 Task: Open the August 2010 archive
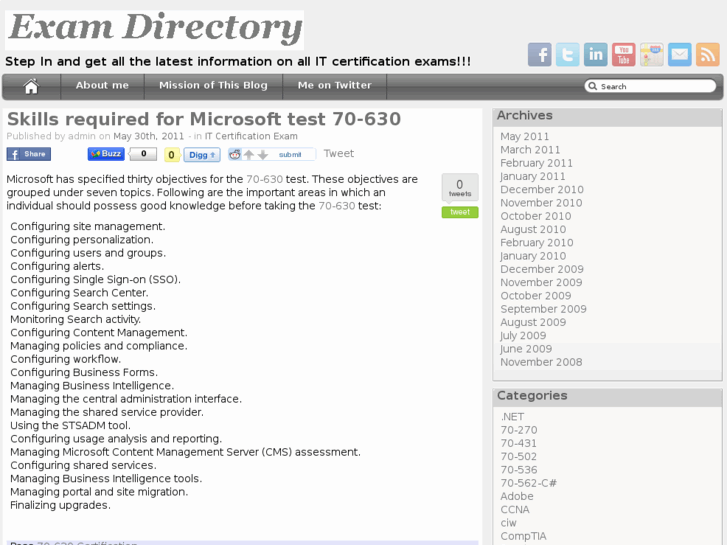click(533, 230)
